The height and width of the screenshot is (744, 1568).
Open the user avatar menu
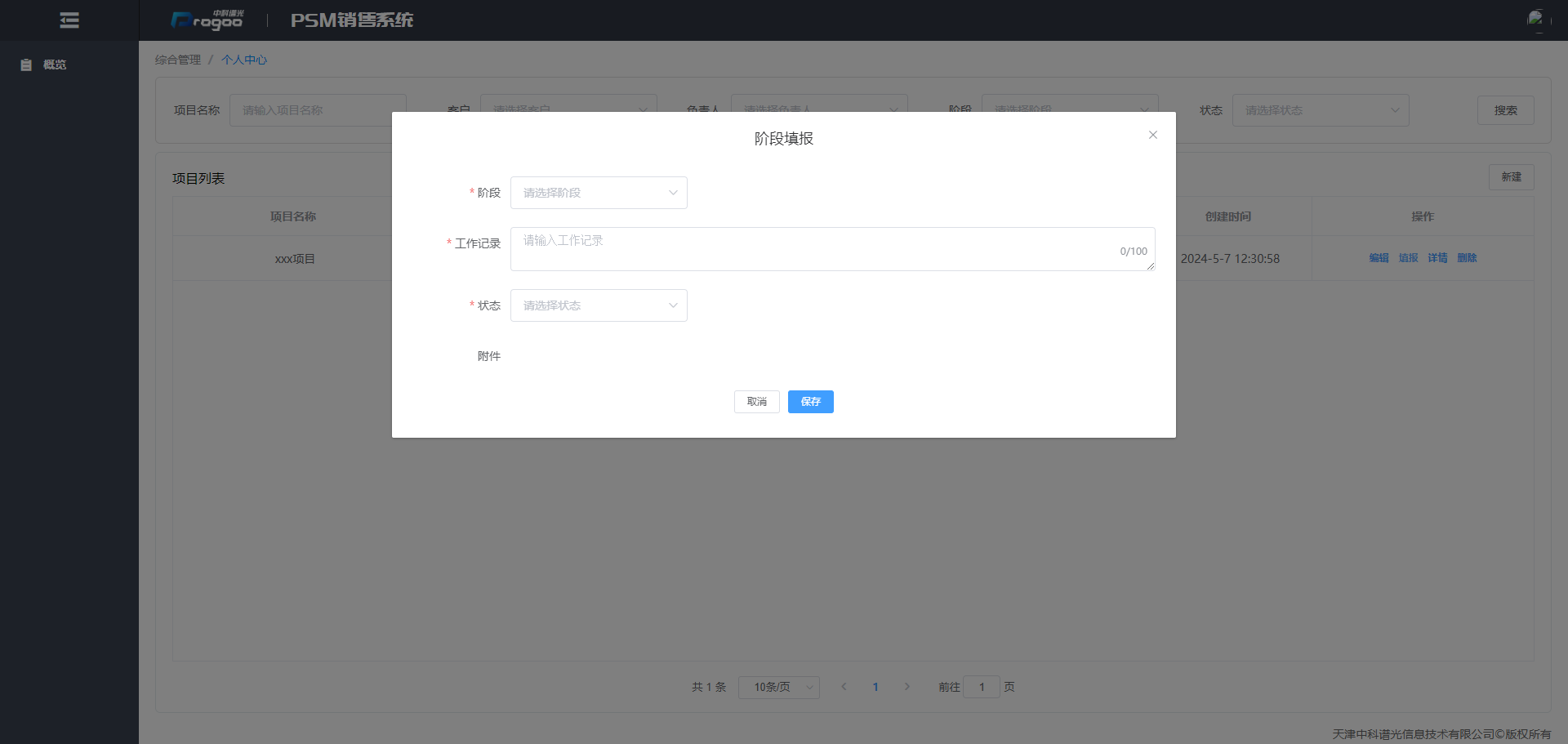tap(1536, 20)
